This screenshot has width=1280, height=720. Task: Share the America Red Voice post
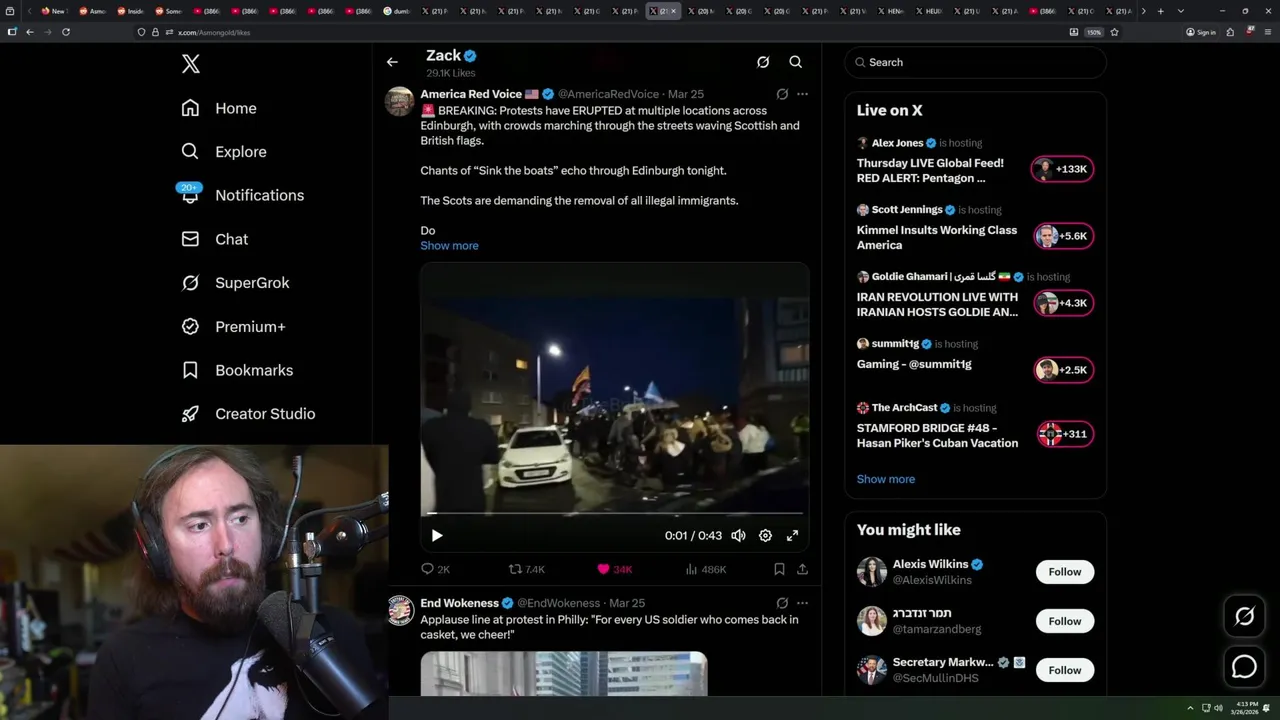coord(802,569)
